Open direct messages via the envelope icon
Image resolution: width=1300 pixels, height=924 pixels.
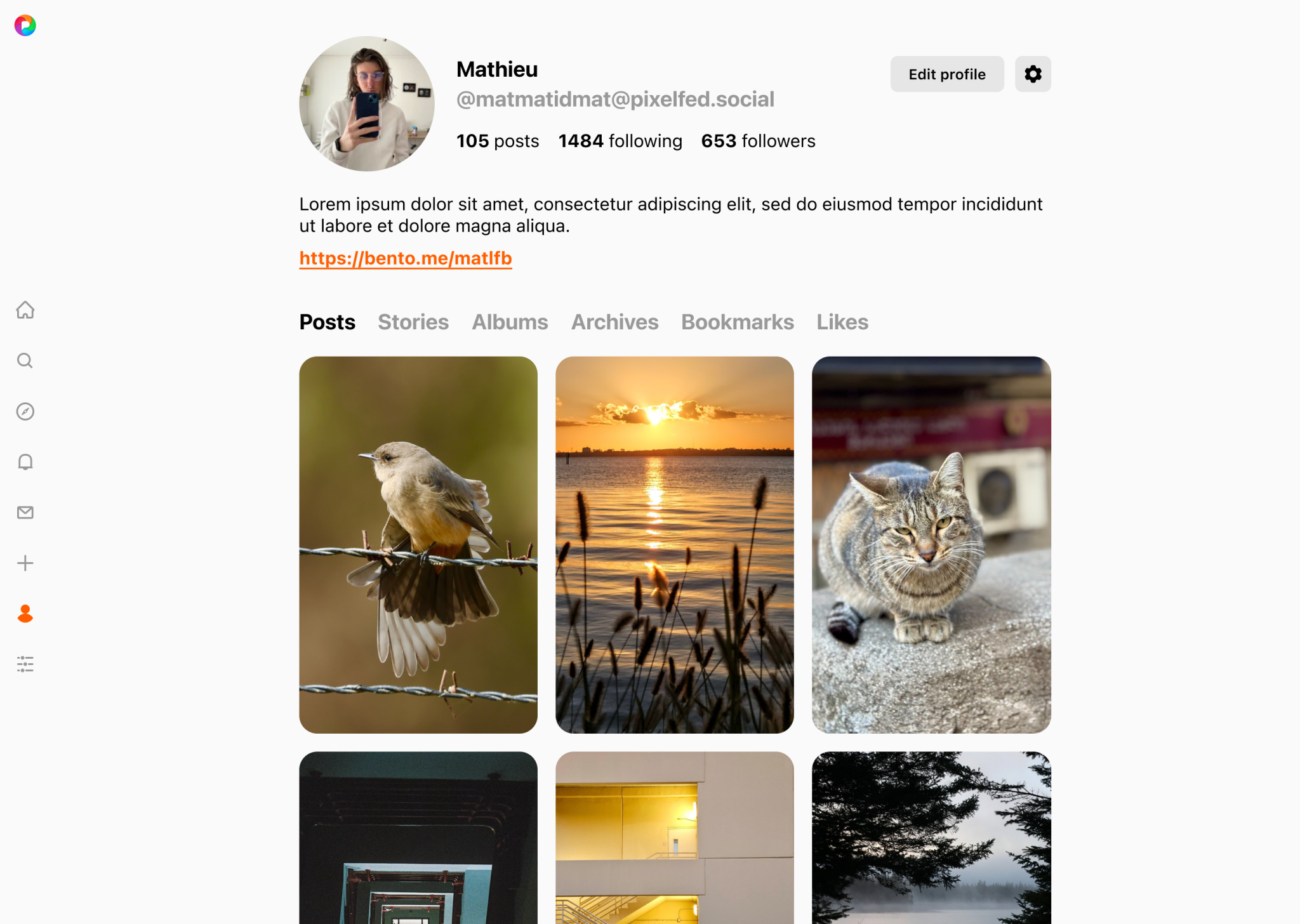click(25, 512)
